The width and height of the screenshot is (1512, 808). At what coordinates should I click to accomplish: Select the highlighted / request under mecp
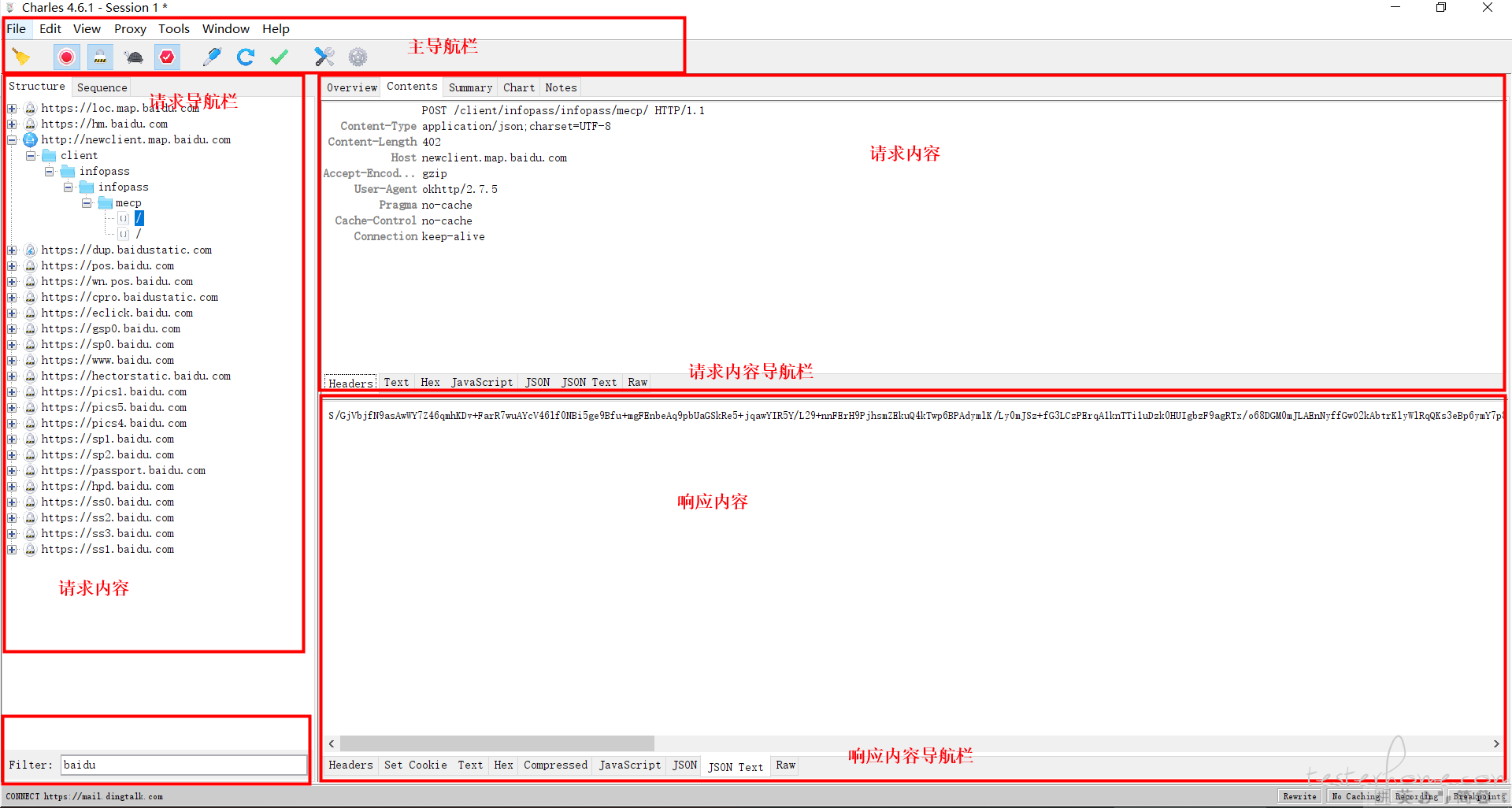coord(139,218)
